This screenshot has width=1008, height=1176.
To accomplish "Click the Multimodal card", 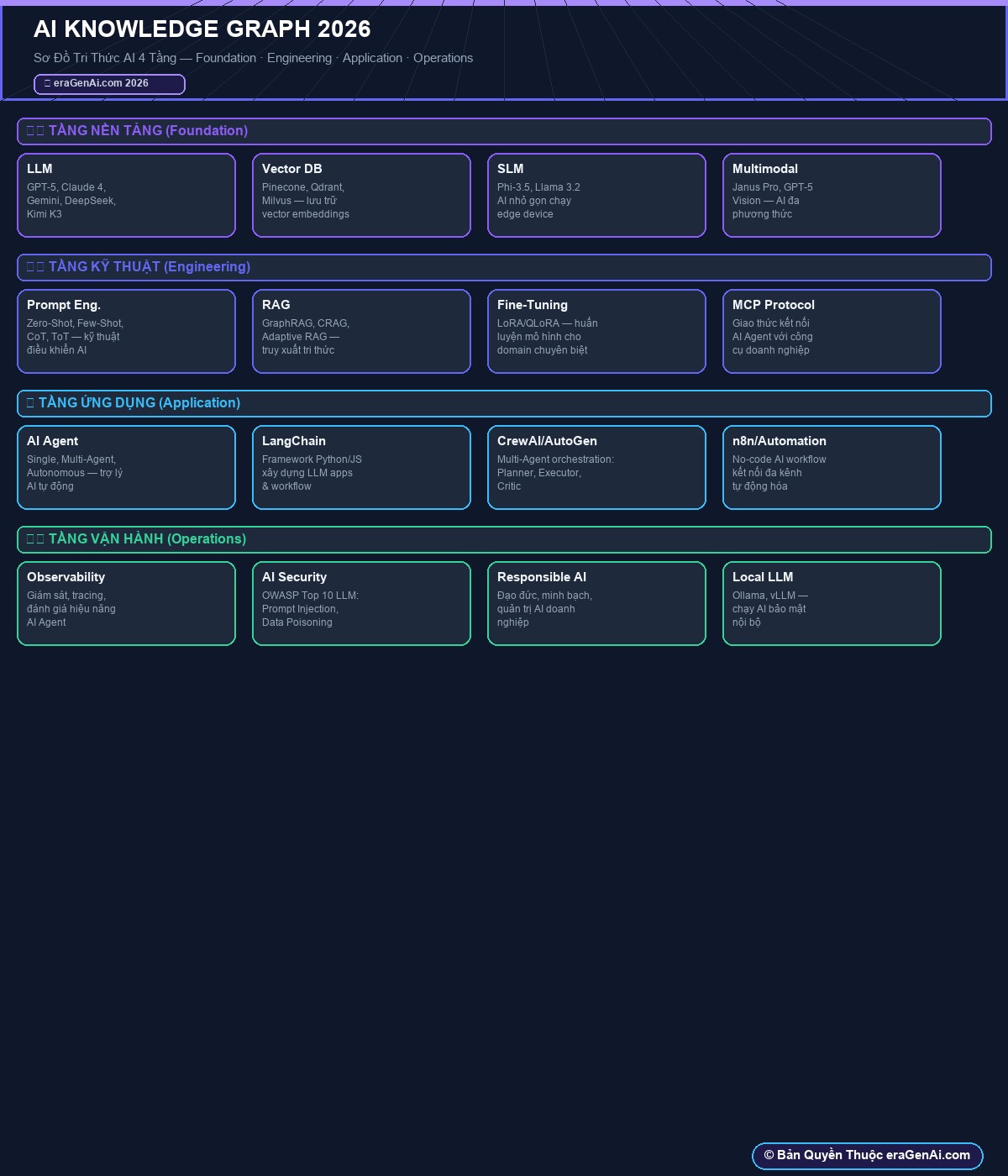I will (832, 196).
